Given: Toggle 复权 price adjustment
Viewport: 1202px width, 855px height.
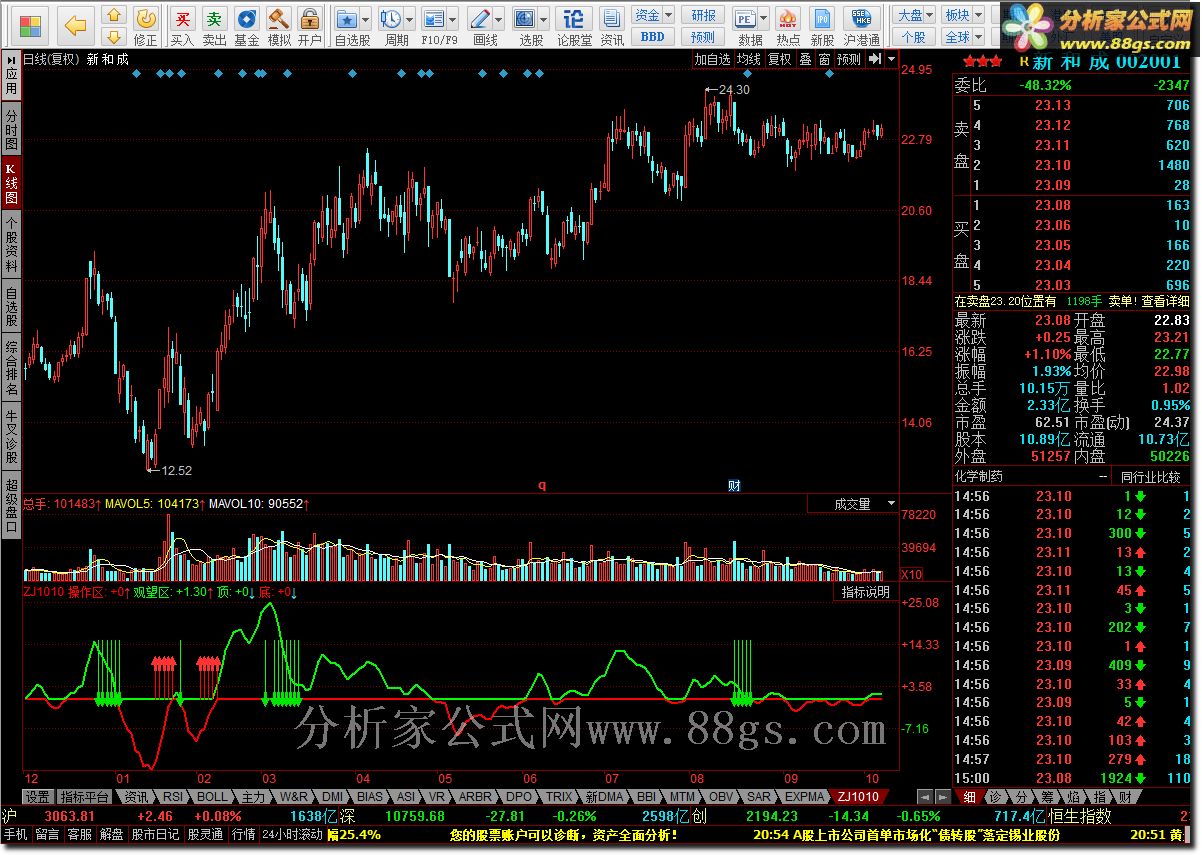Looking at the screenshot, I should click(x=779, y=59).
